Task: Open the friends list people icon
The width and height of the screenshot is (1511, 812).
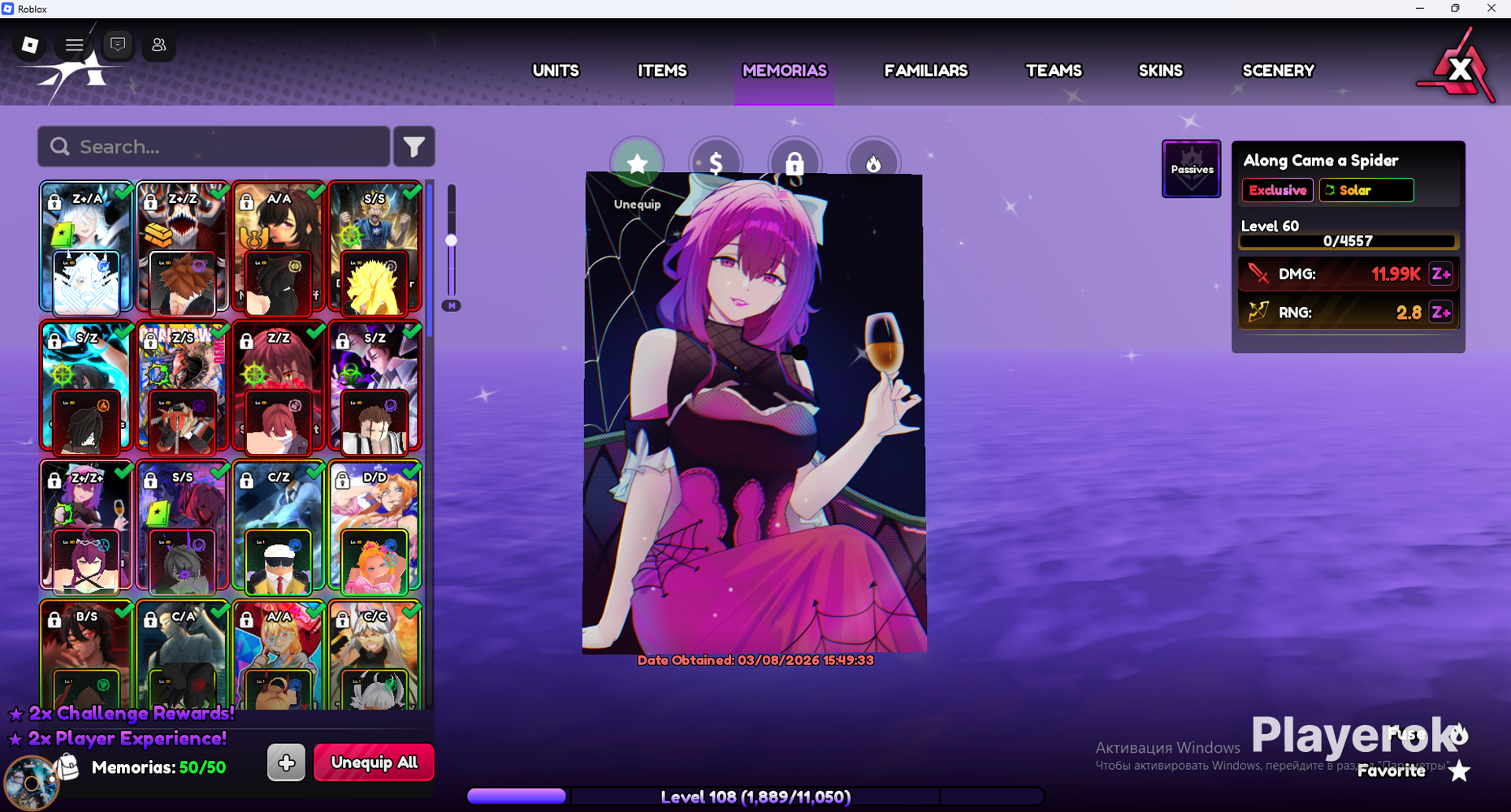Action: click(x=159, y=45)
